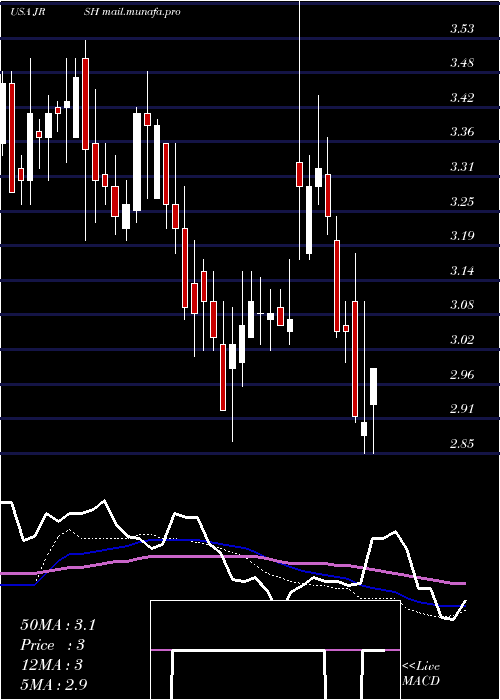The image size is (500, 700).
Task: Click the '<<Live MACD' label
Action: click(421, 674)
